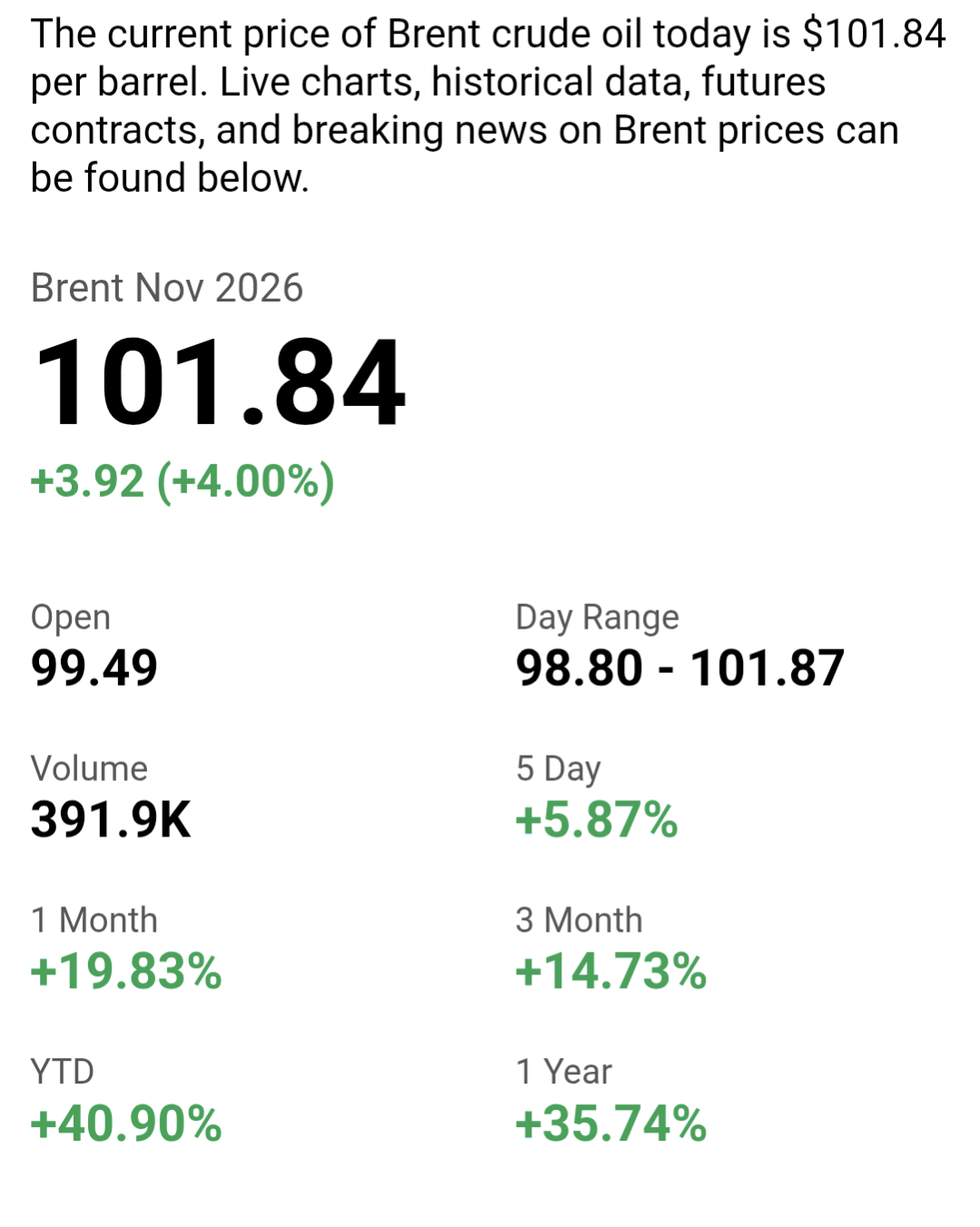Image resolution: width=980 pixels, height=1227 pixels.
Task: Tap the Open label
Action: pyautogui.click(x=71, y=618)
